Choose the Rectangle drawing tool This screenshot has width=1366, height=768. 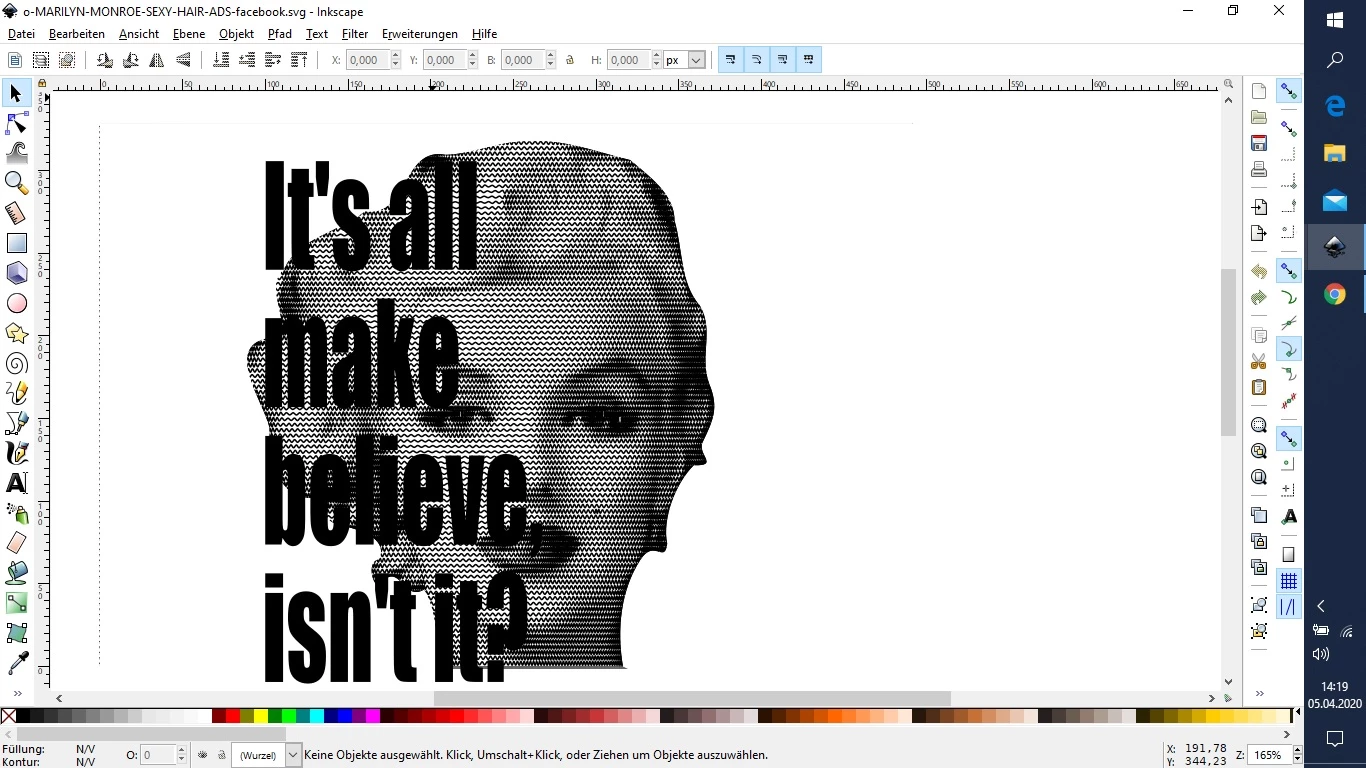17,243
